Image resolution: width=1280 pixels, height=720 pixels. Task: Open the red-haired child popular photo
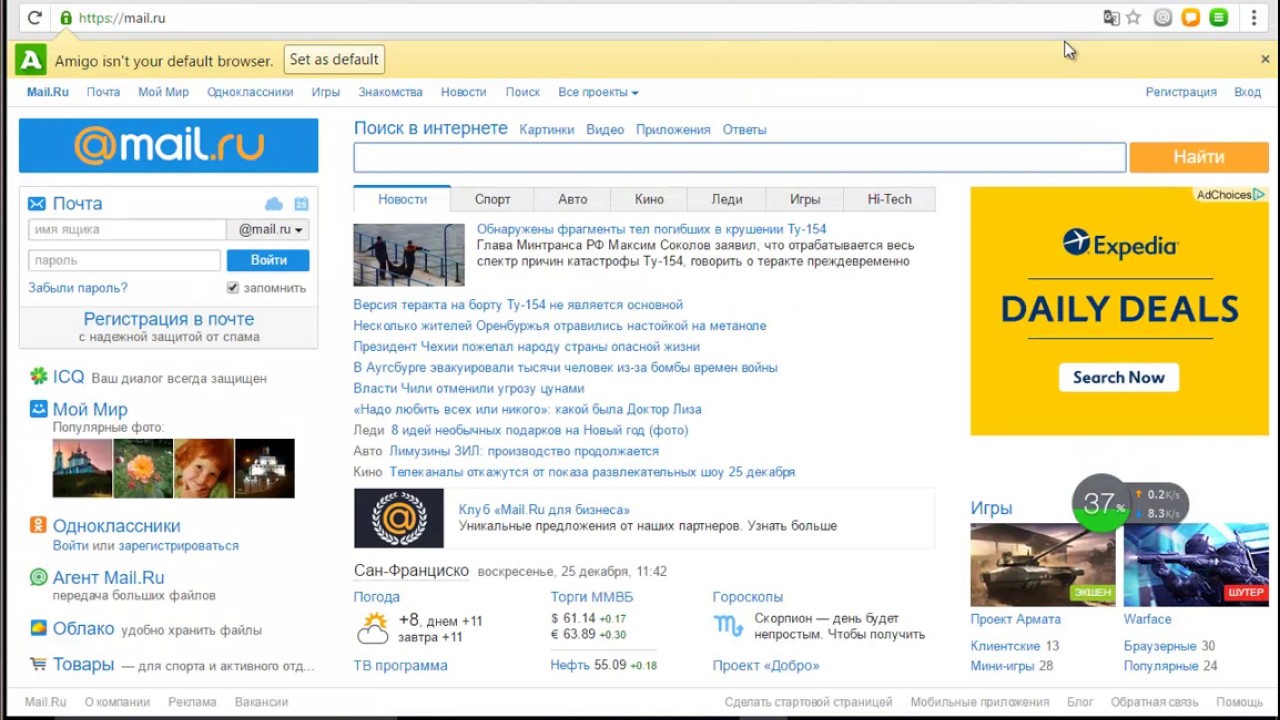(204, 468)
